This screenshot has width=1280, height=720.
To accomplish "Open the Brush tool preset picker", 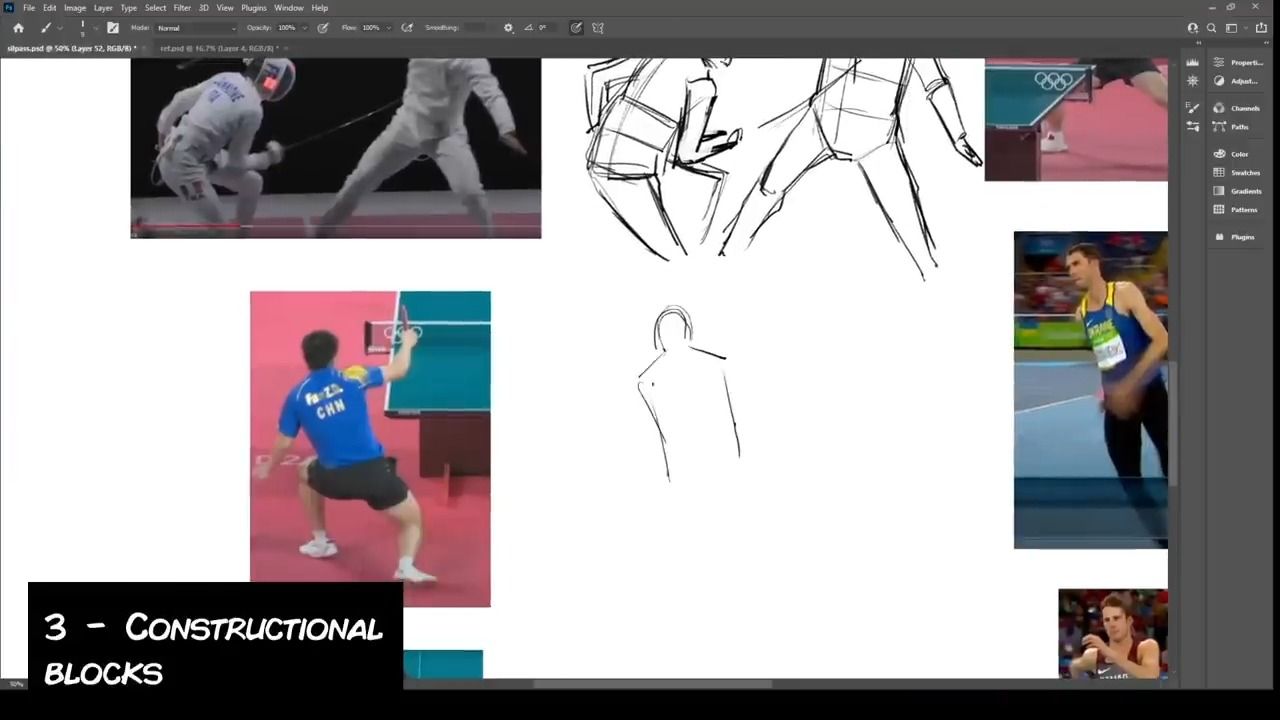I will click(45, 28).
